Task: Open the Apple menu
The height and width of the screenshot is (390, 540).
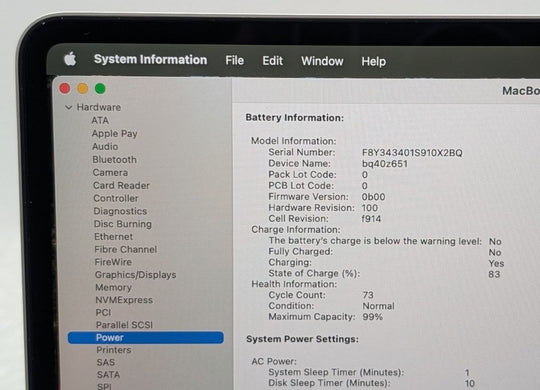Action: tap(70, 59)
